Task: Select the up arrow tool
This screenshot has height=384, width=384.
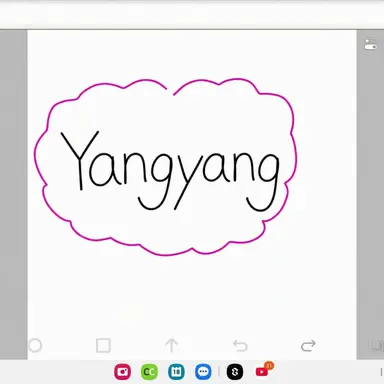Action: coord(172,345)
